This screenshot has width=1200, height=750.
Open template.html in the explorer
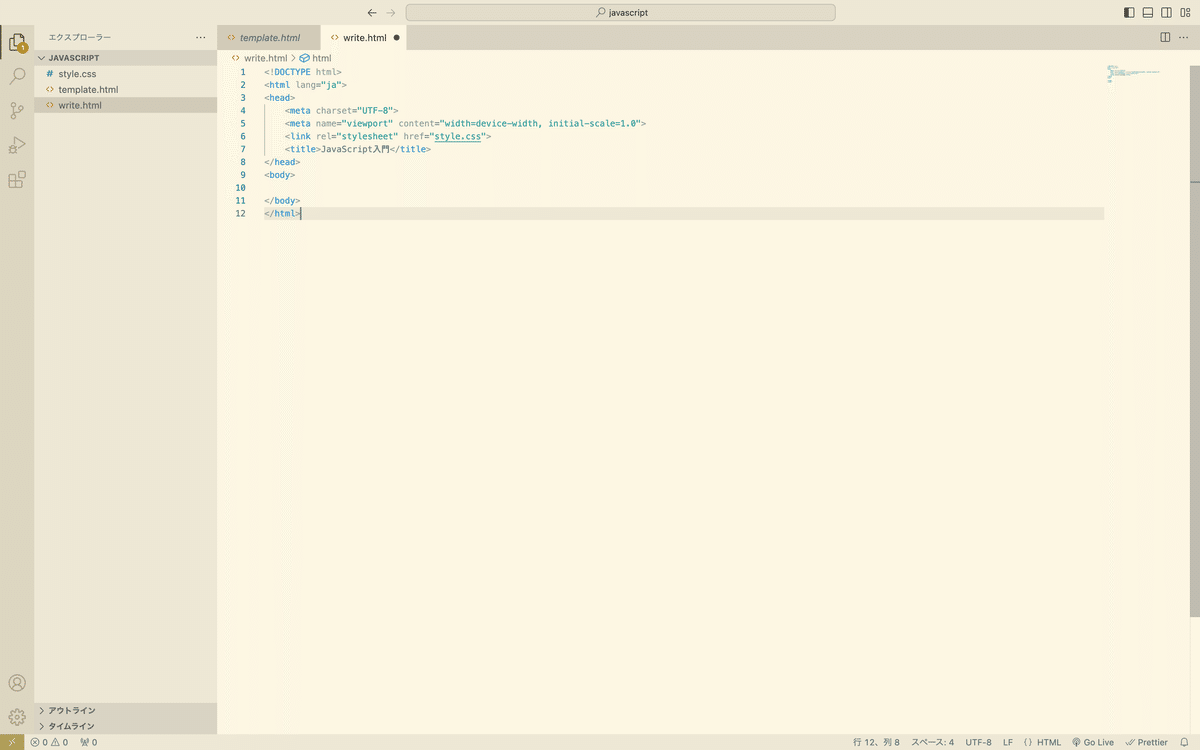pyautogui.click(x=126, y=89)
